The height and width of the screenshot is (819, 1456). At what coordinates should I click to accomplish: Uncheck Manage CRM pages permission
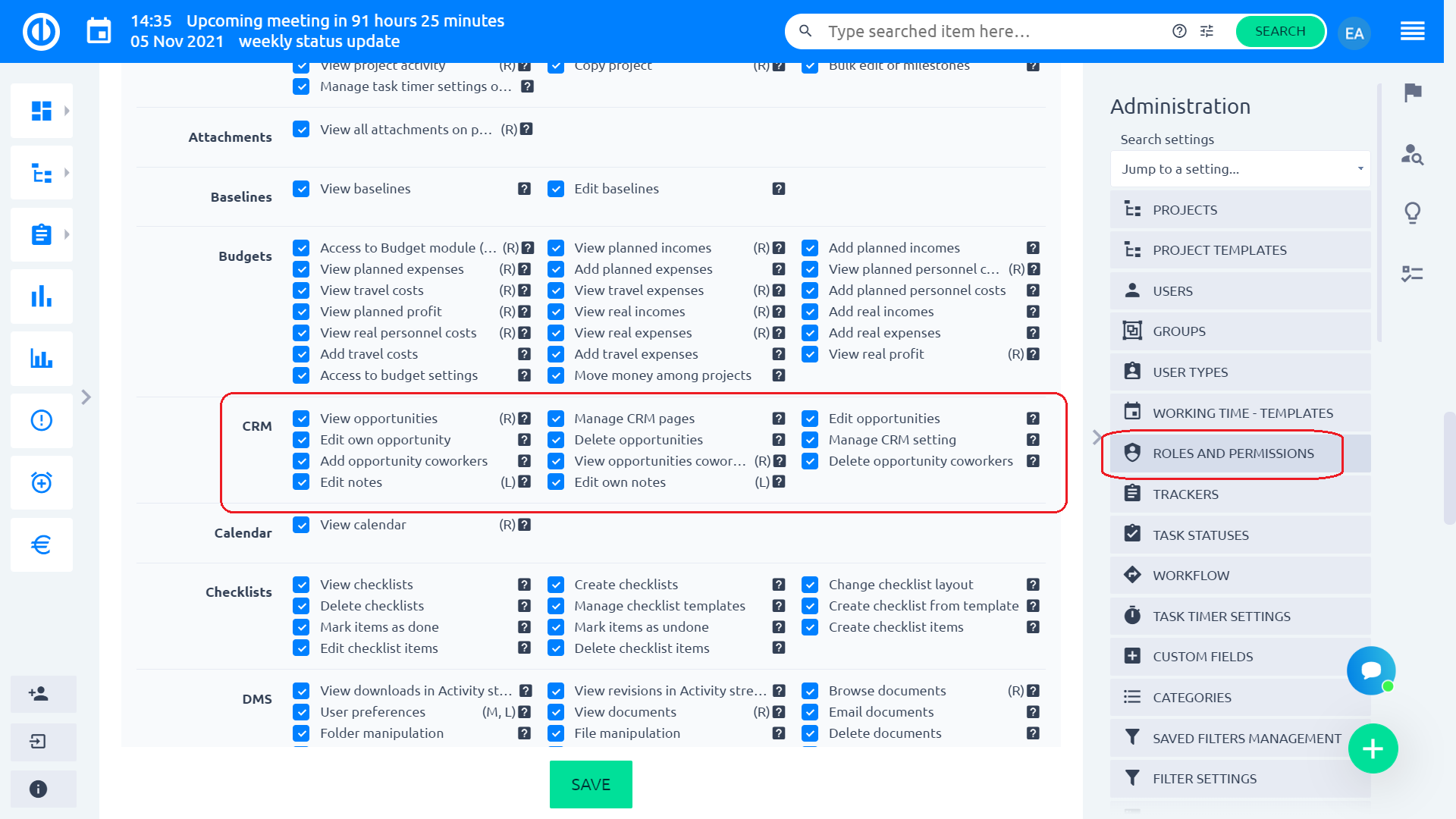(556, 419)
